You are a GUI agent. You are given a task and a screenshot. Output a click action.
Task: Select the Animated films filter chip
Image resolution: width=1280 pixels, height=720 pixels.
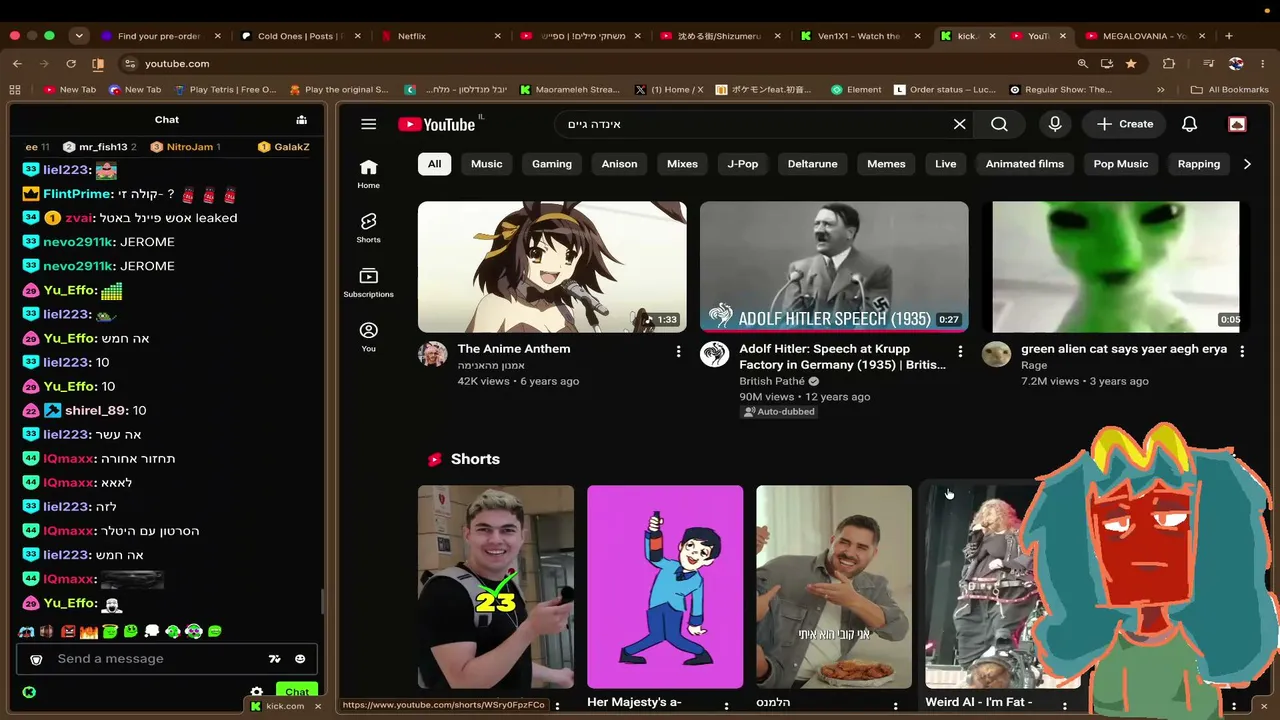click(x=1025, y=164)
